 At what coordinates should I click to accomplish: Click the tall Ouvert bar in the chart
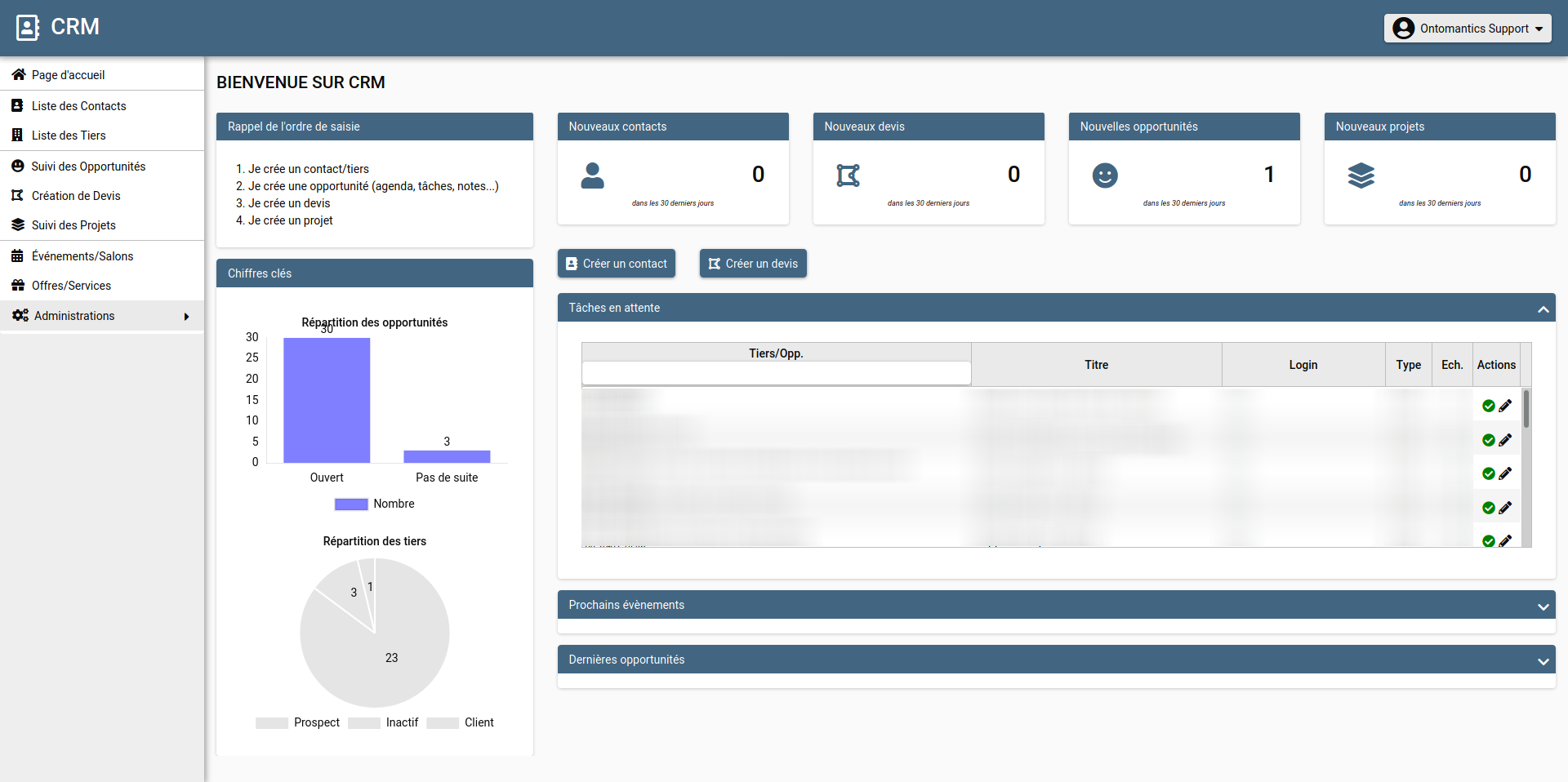coord(327,400)
